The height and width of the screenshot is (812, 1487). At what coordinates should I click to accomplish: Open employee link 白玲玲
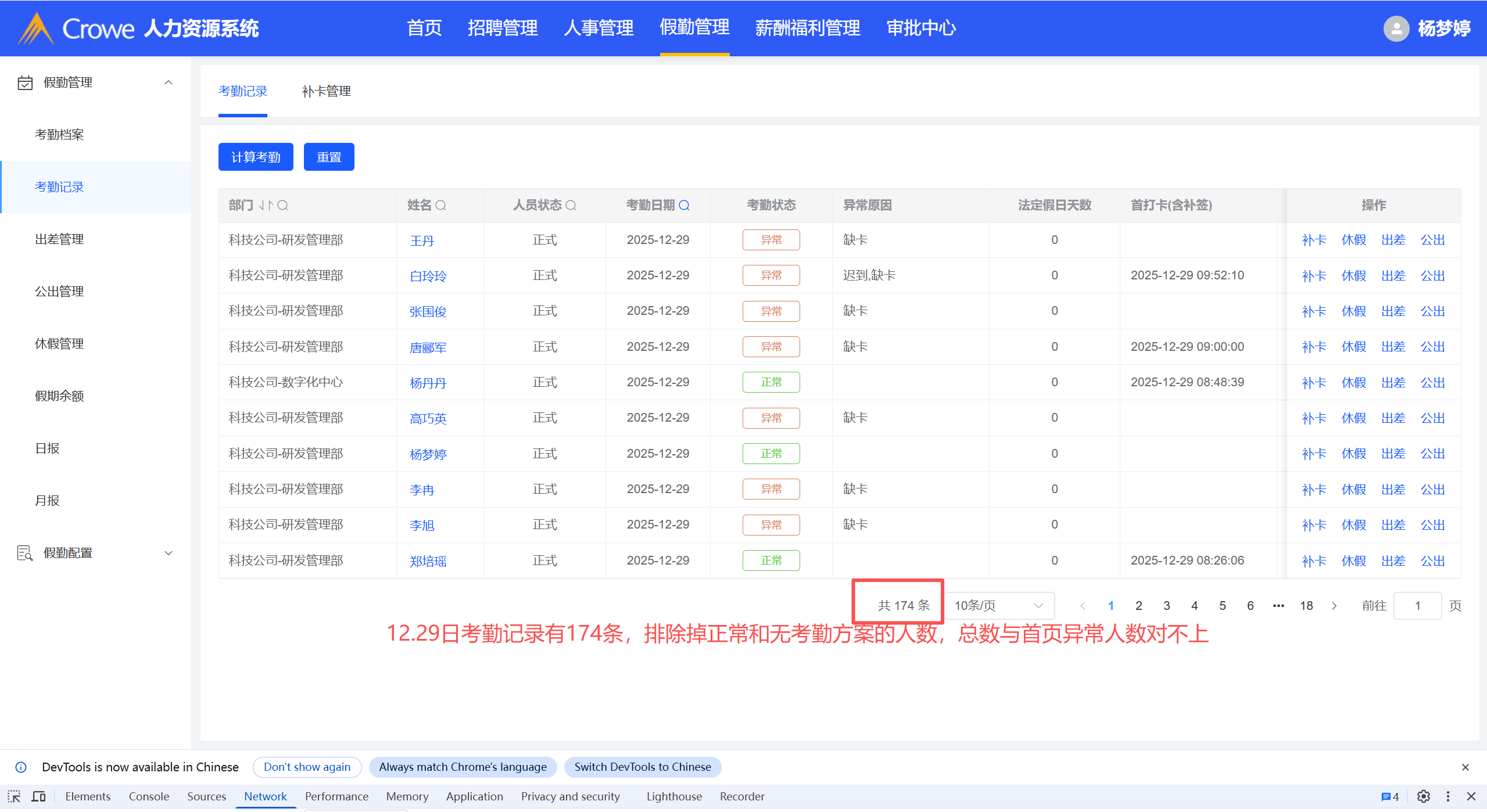pos(428,276)
